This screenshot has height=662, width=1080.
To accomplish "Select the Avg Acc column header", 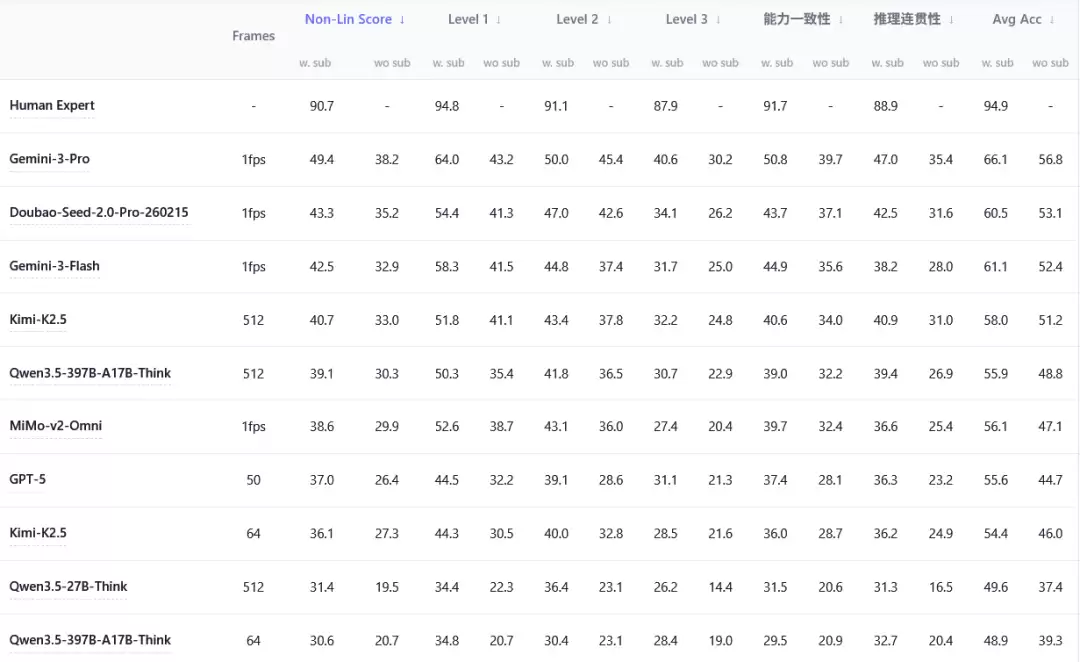I will [1017, 19].
